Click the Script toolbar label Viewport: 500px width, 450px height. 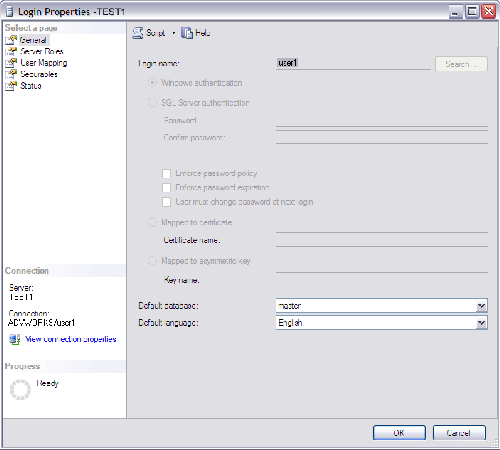click(156, 33)
